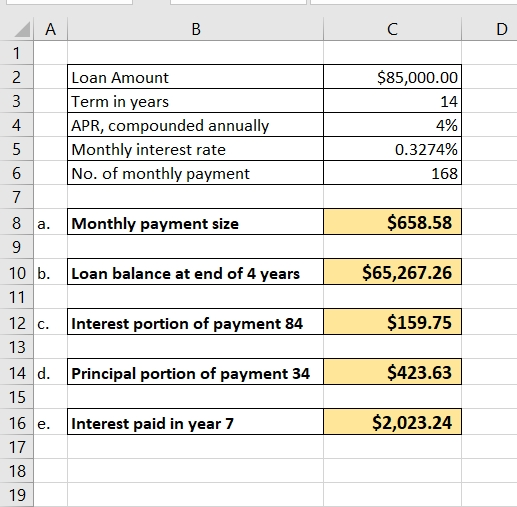Screen dimensions: 517x507
Task: Click "Monthly interest rate" cell
Action: pyautogui.click(x=195, y=149)
